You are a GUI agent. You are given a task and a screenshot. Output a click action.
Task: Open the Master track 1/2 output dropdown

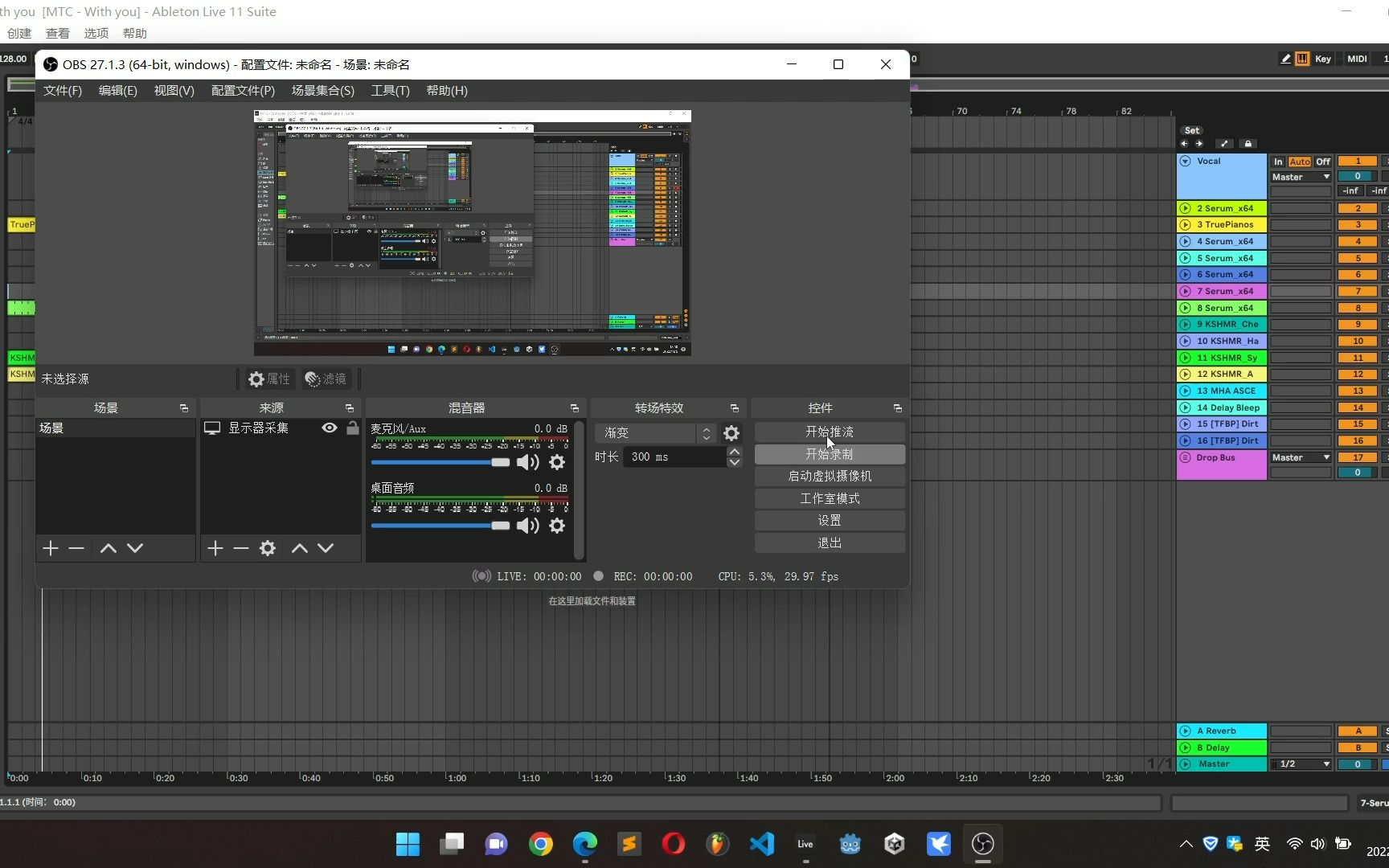point(1301,764)
